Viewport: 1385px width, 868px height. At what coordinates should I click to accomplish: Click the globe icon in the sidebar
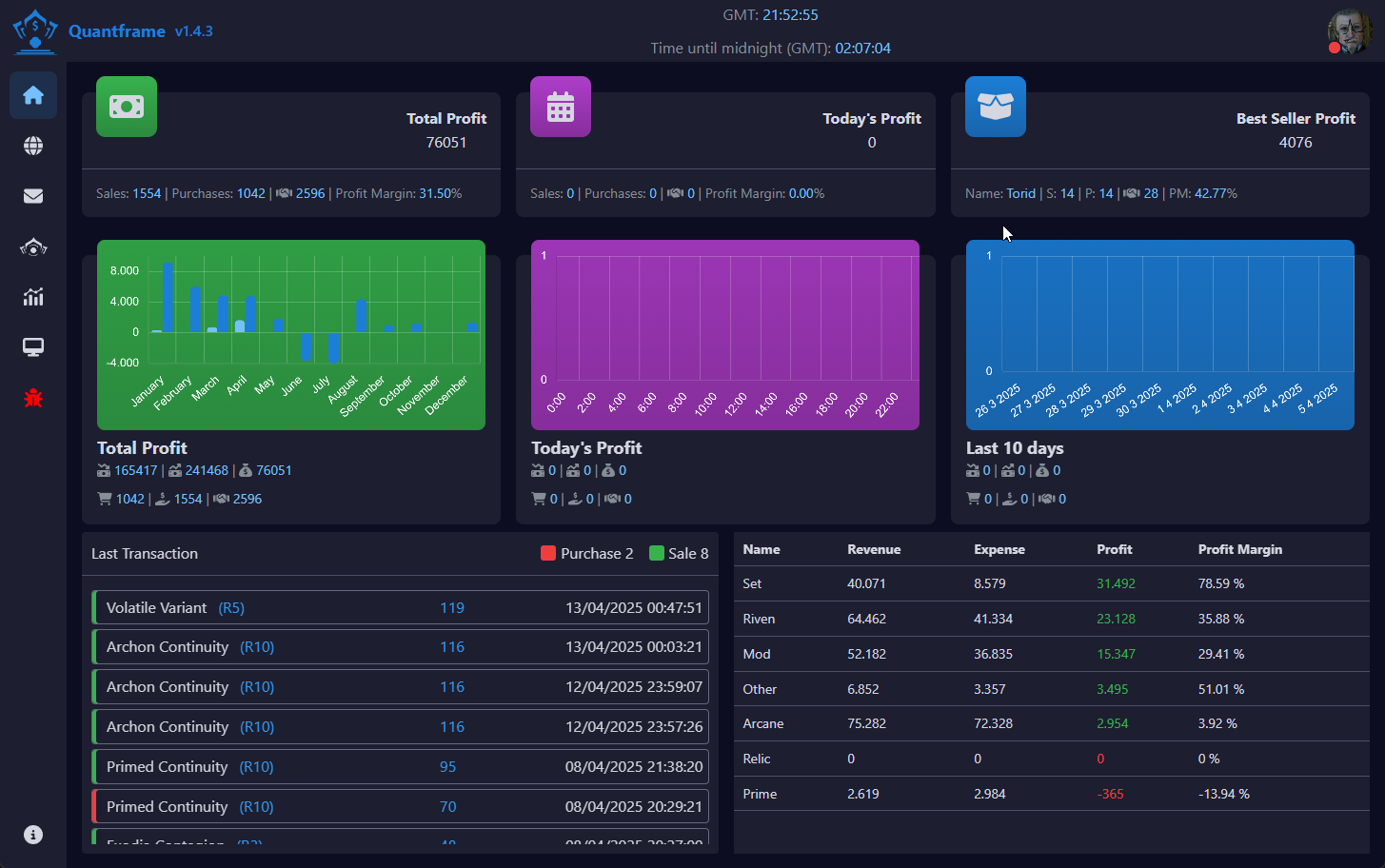coord(33,146)
